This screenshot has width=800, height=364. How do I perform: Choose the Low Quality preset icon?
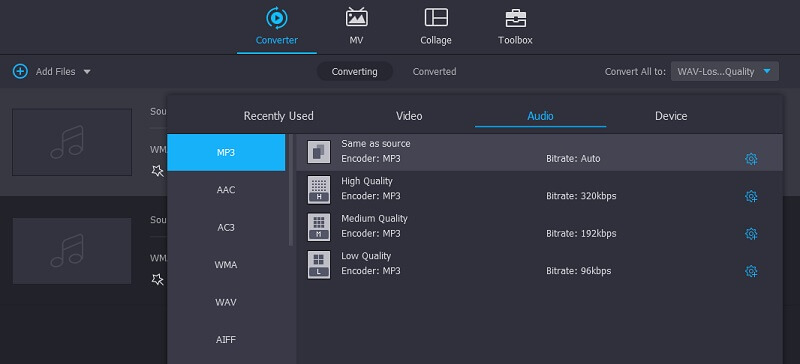click(319, 264)
